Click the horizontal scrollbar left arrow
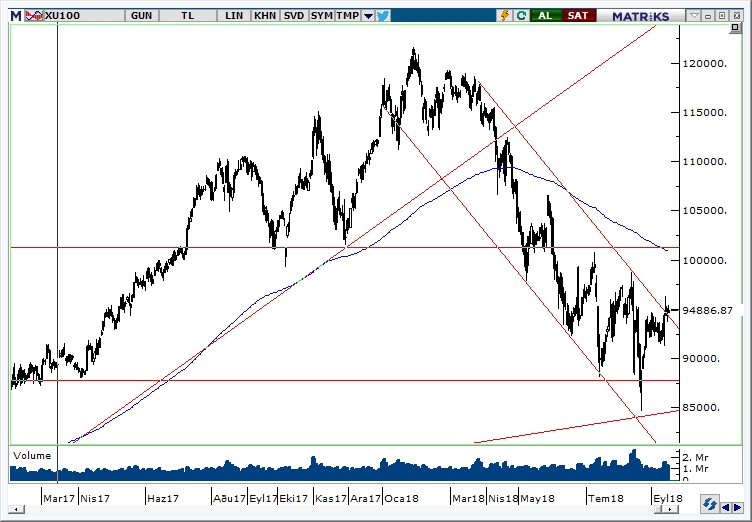 click(x=16, y=510)
